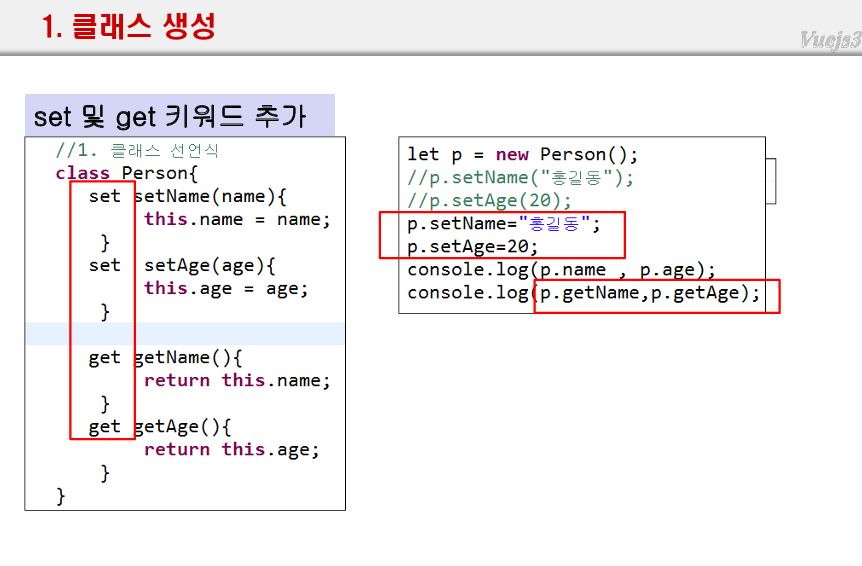
Task: Click the heading "set 및 get 키워드 추가"
Action: point(169,116)
